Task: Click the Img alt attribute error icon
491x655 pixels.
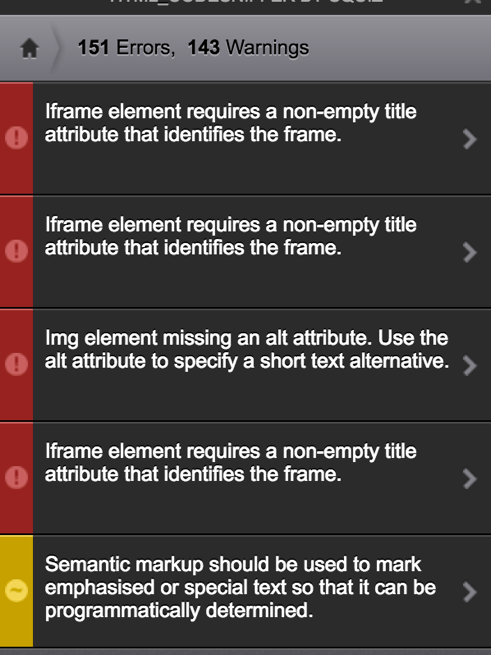Action: coord(17,364)
